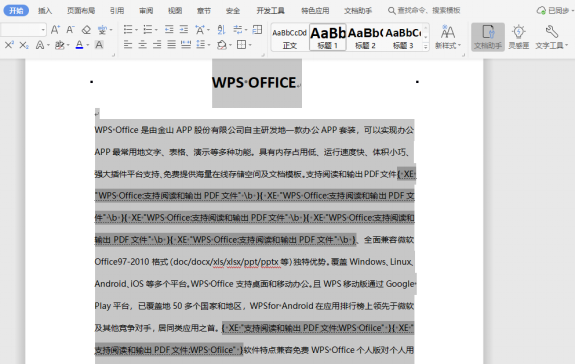This screenshot has height=364, width=576.
Task: Open the paragraph dialog launcher corner arrow
Action: tap(263, 55)
